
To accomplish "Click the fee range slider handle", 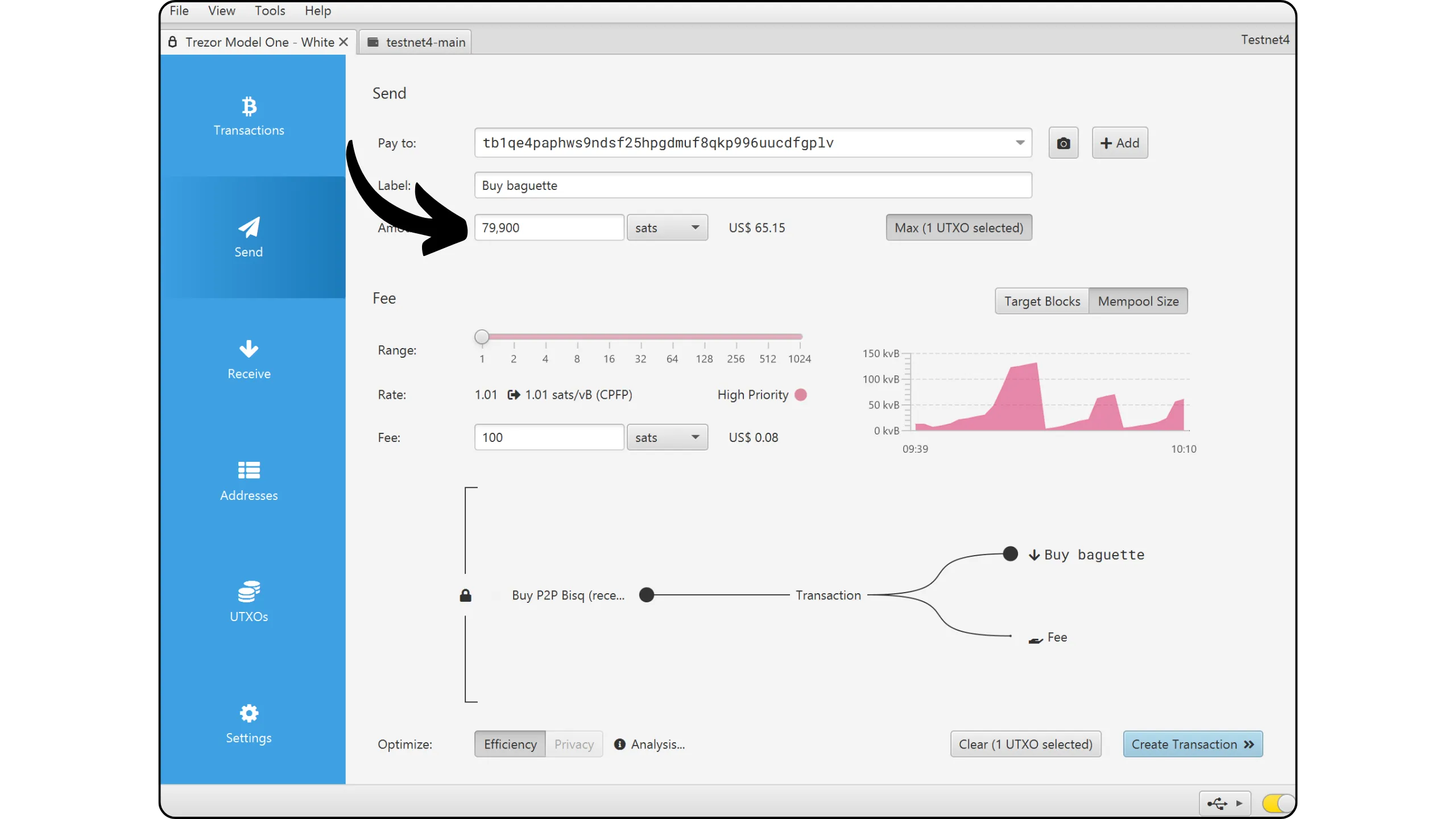I will click(482, 337).
